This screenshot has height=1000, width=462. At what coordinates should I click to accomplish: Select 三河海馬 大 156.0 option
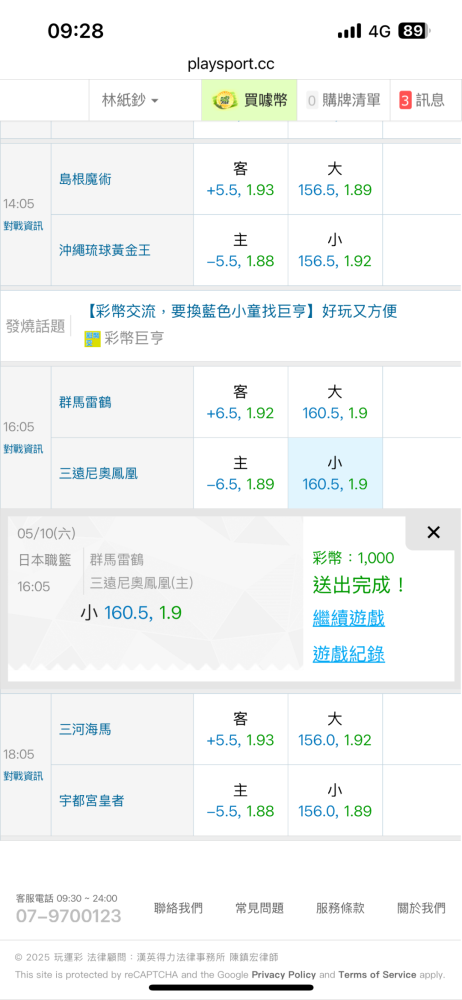(335, 730)
